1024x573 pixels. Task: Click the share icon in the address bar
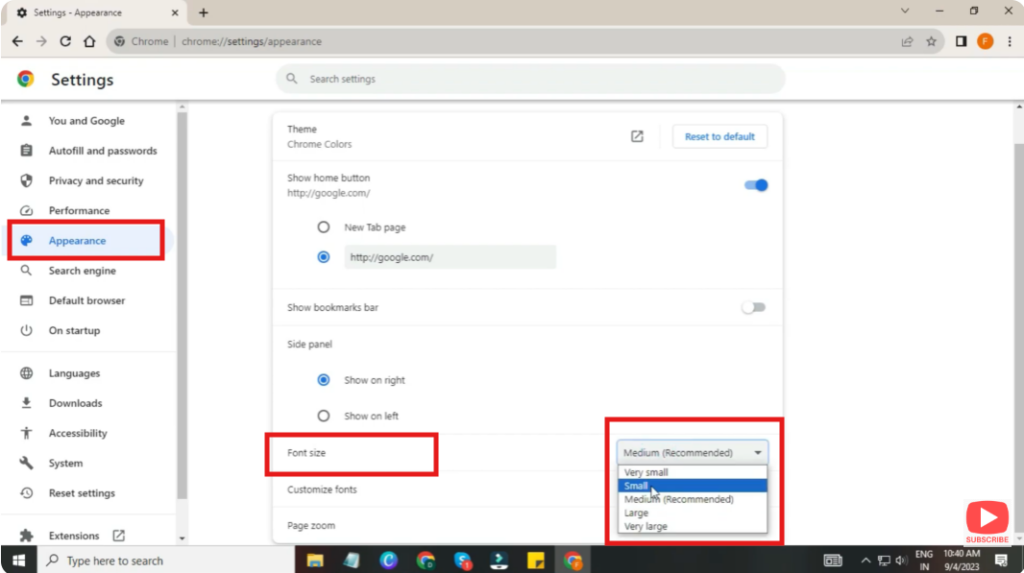(x=907, y=42)
